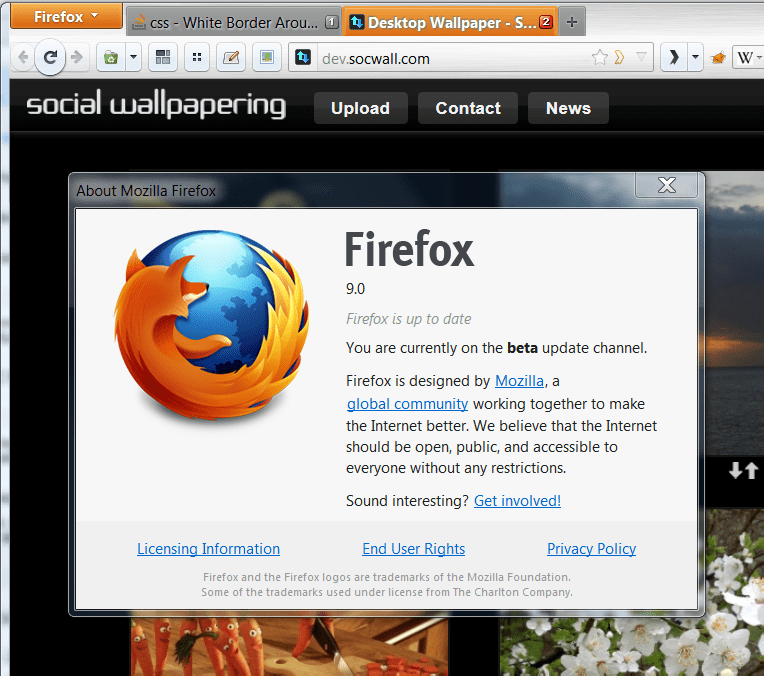Open the News page
Image resolution: width=764 pixels, height=676 pixels.
click(x=568, y=108)
